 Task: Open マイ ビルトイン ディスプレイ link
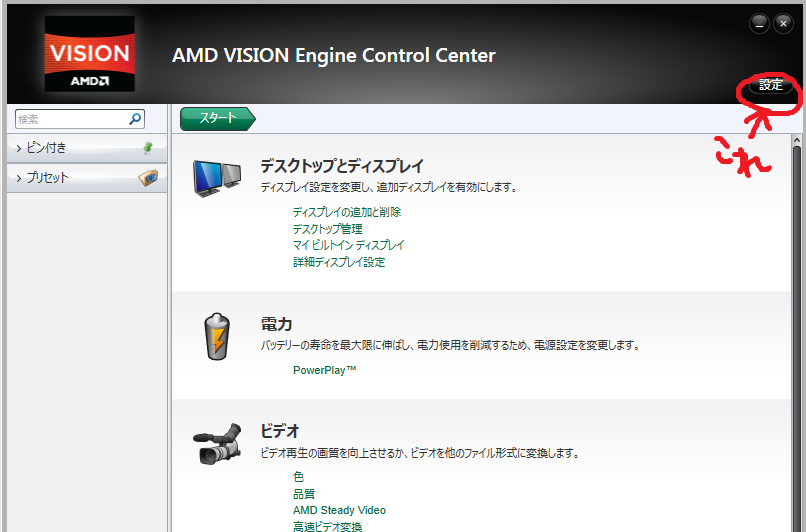coord(348,245)
